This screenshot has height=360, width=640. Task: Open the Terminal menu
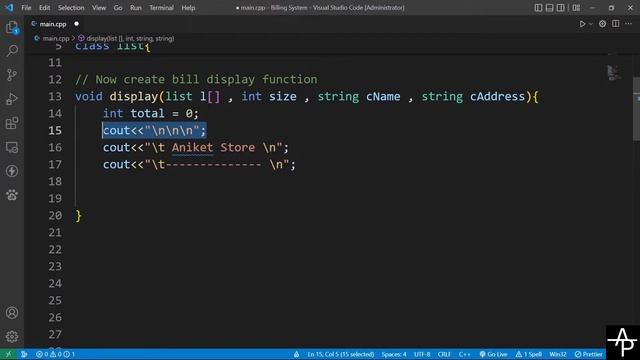tap(161, 8)
